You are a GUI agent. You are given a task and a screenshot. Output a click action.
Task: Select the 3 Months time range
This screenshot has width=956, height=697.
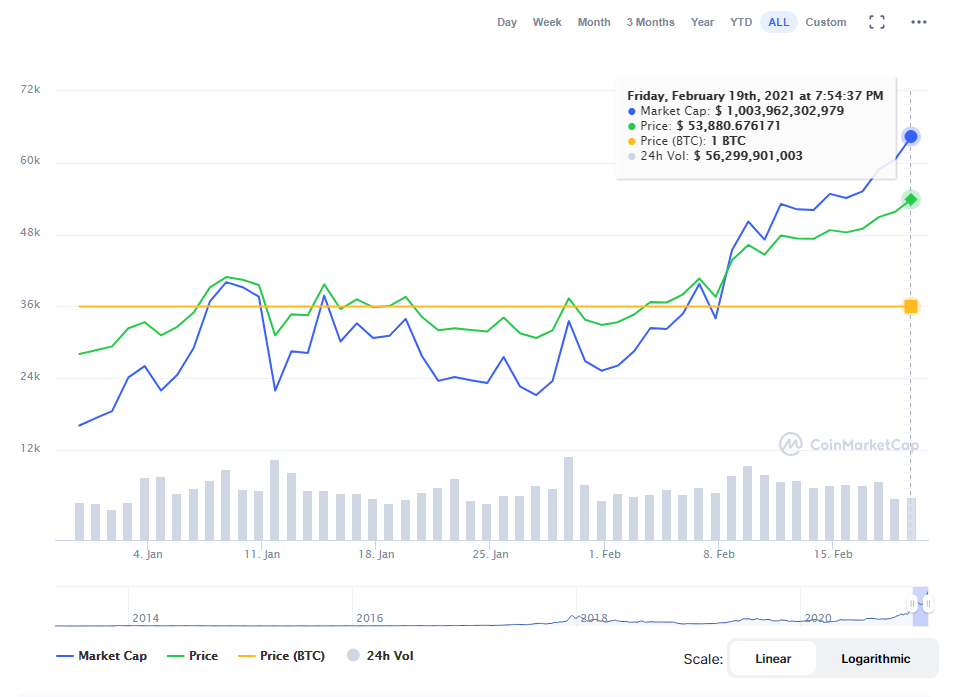(650, 22)
